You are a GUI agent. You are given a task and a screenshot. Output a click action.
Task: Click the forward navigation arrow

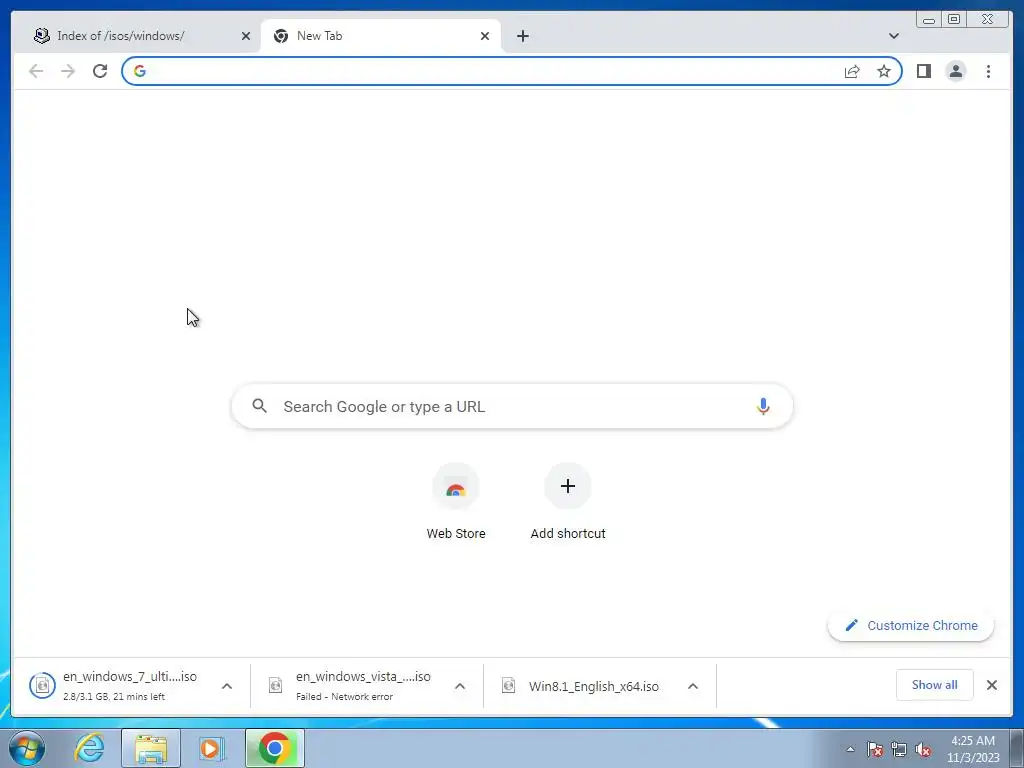point(68,71)
